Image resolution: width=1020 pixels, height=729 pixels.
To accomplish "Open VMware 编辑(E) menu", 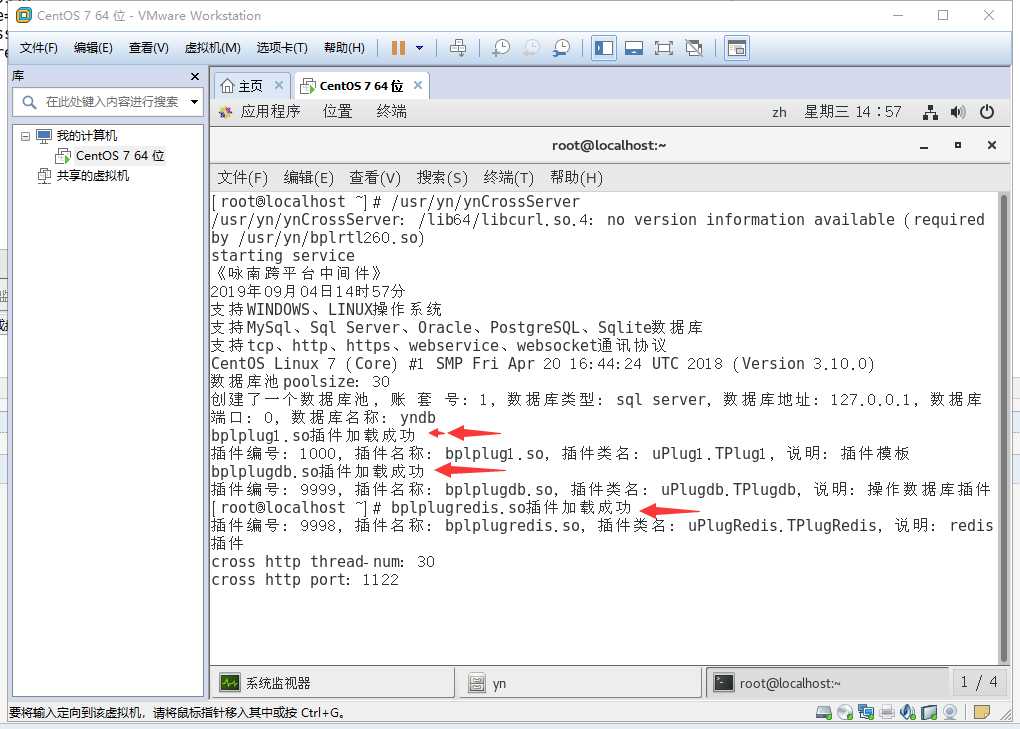I will (93, 47).
